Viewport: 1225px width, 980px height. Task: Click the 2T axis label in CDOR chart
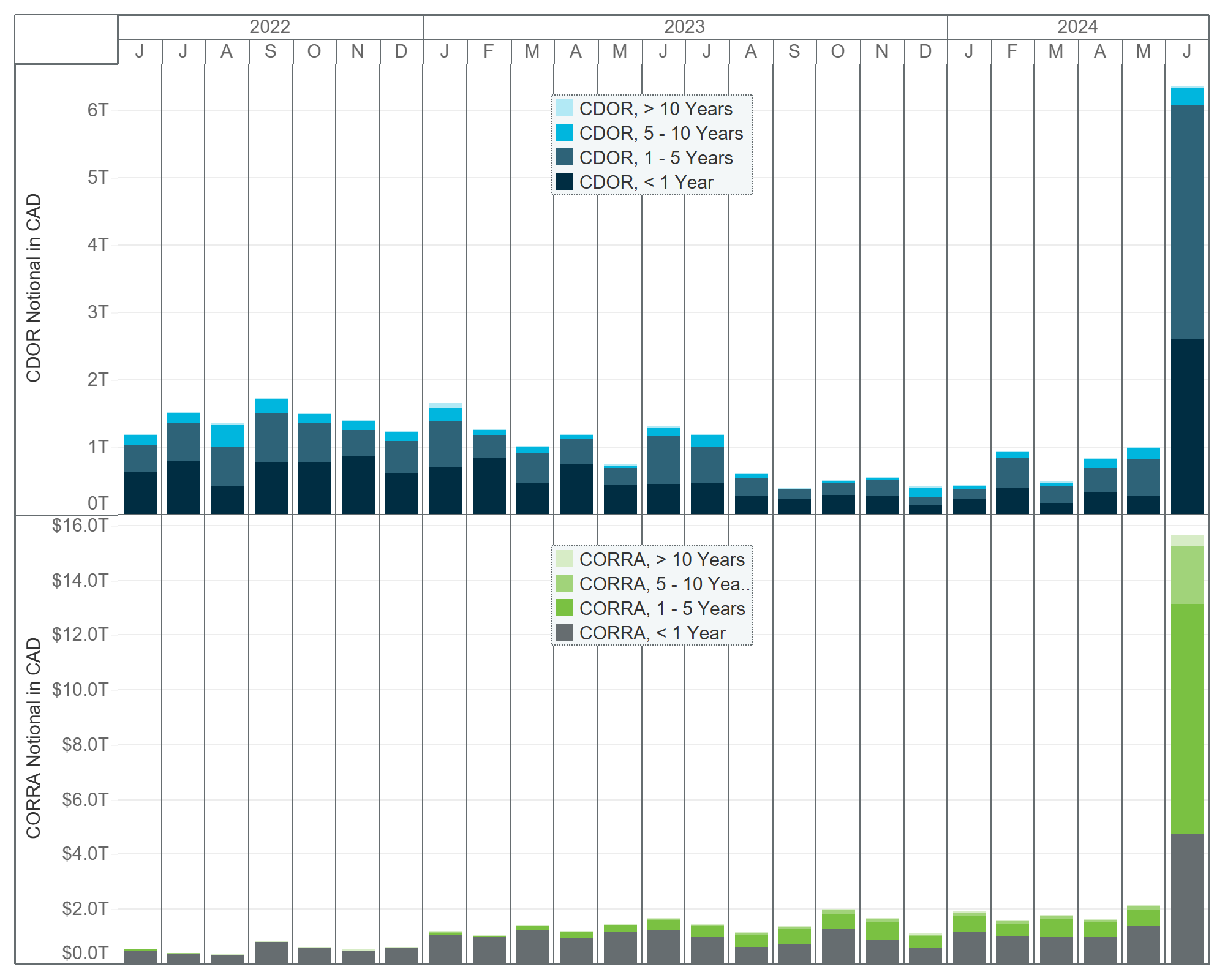[98, 380]
